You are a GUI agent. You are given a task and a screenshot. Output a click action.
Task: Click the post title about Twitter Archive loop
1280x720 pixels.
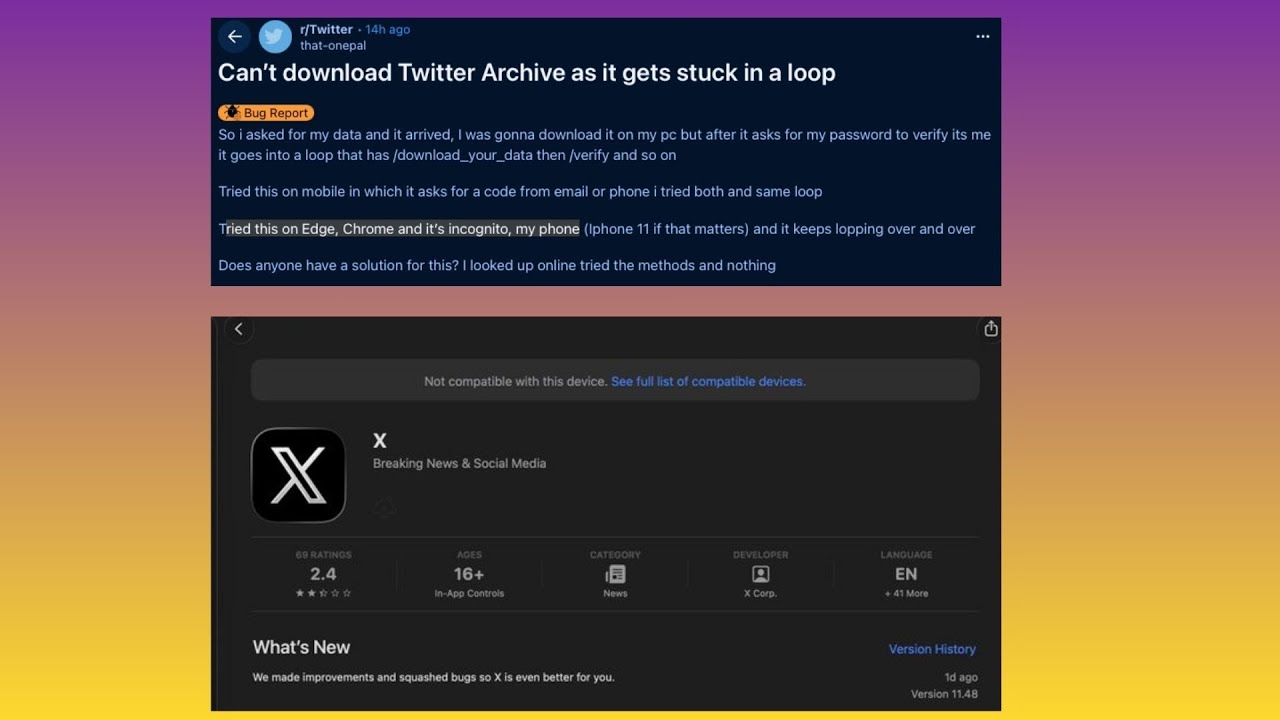527,73
